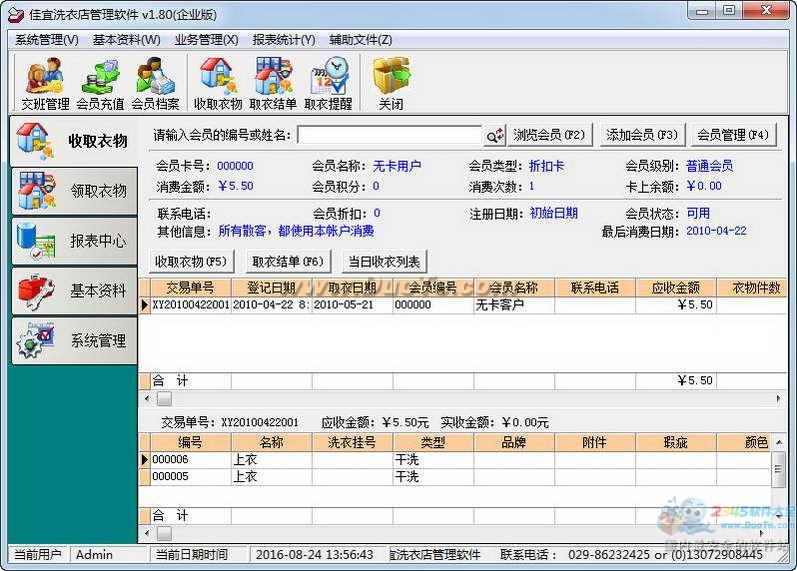
Task: Click 当日收衣列表 button
Action: [384, 262]
